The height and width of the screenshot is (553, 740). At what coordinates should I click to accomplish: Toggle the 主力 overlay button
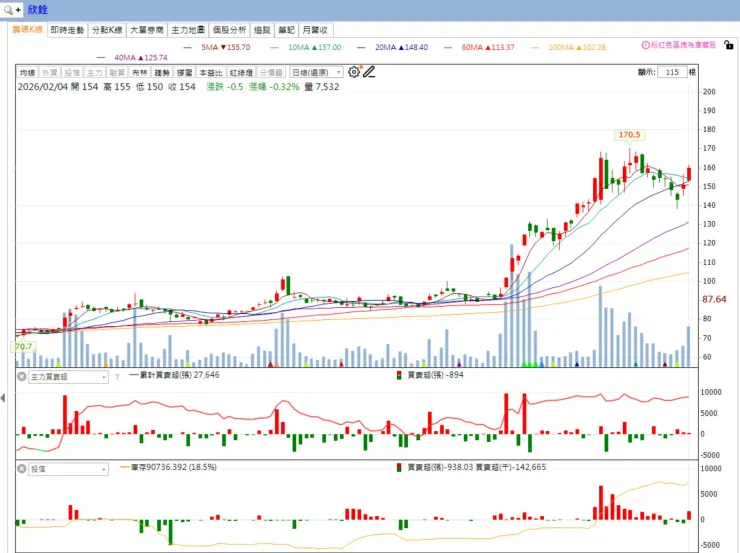[x=94, y=73]
